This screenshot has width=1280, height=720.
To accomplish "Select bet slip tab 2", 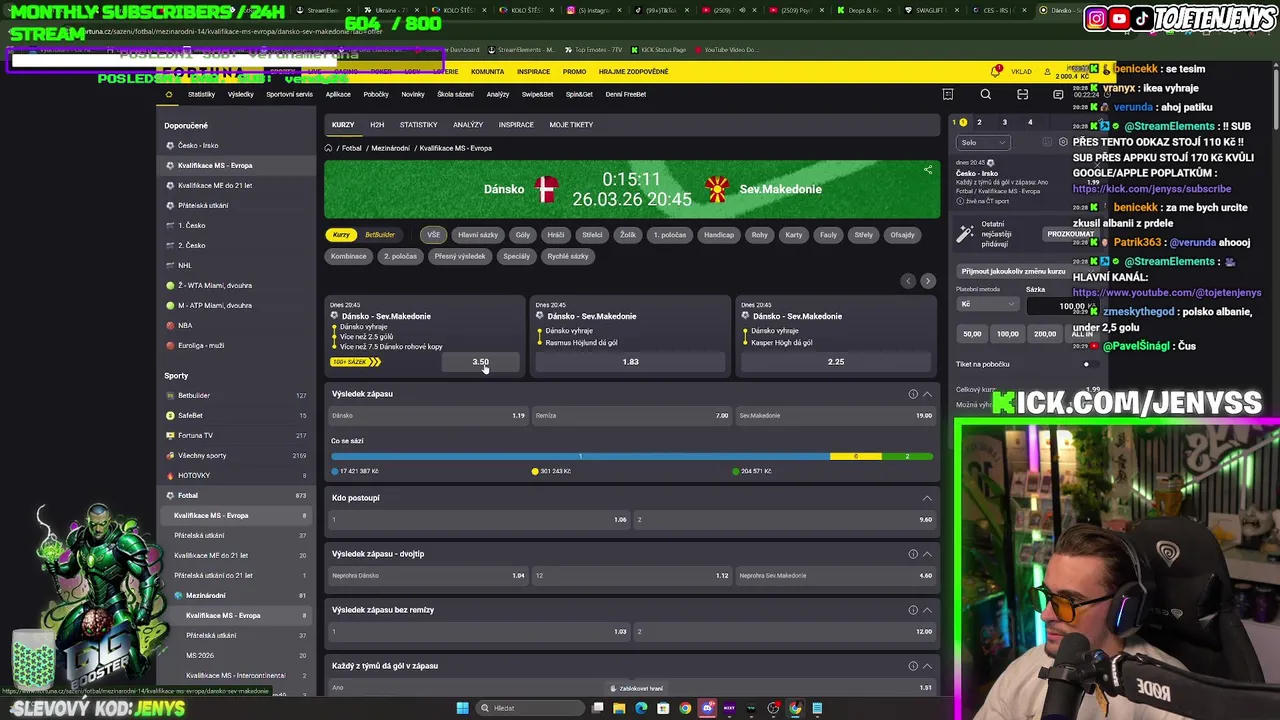I will pyautogui.click(x=979, y=122).
